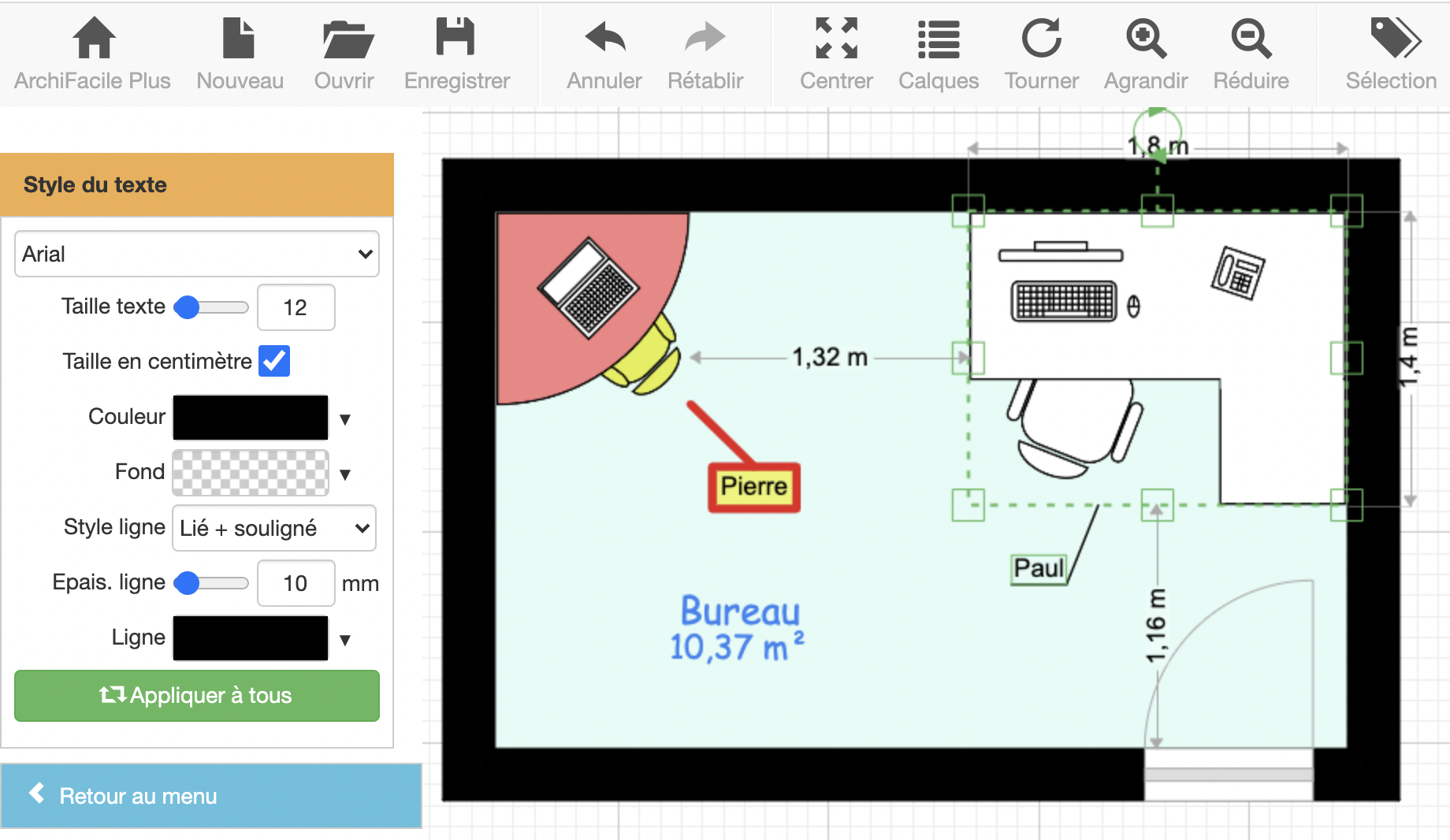Image resolution: width=1450 pixels, height=840 pixels.
Task: Open the Sélection tag tool
Action: click(1392, 39)
